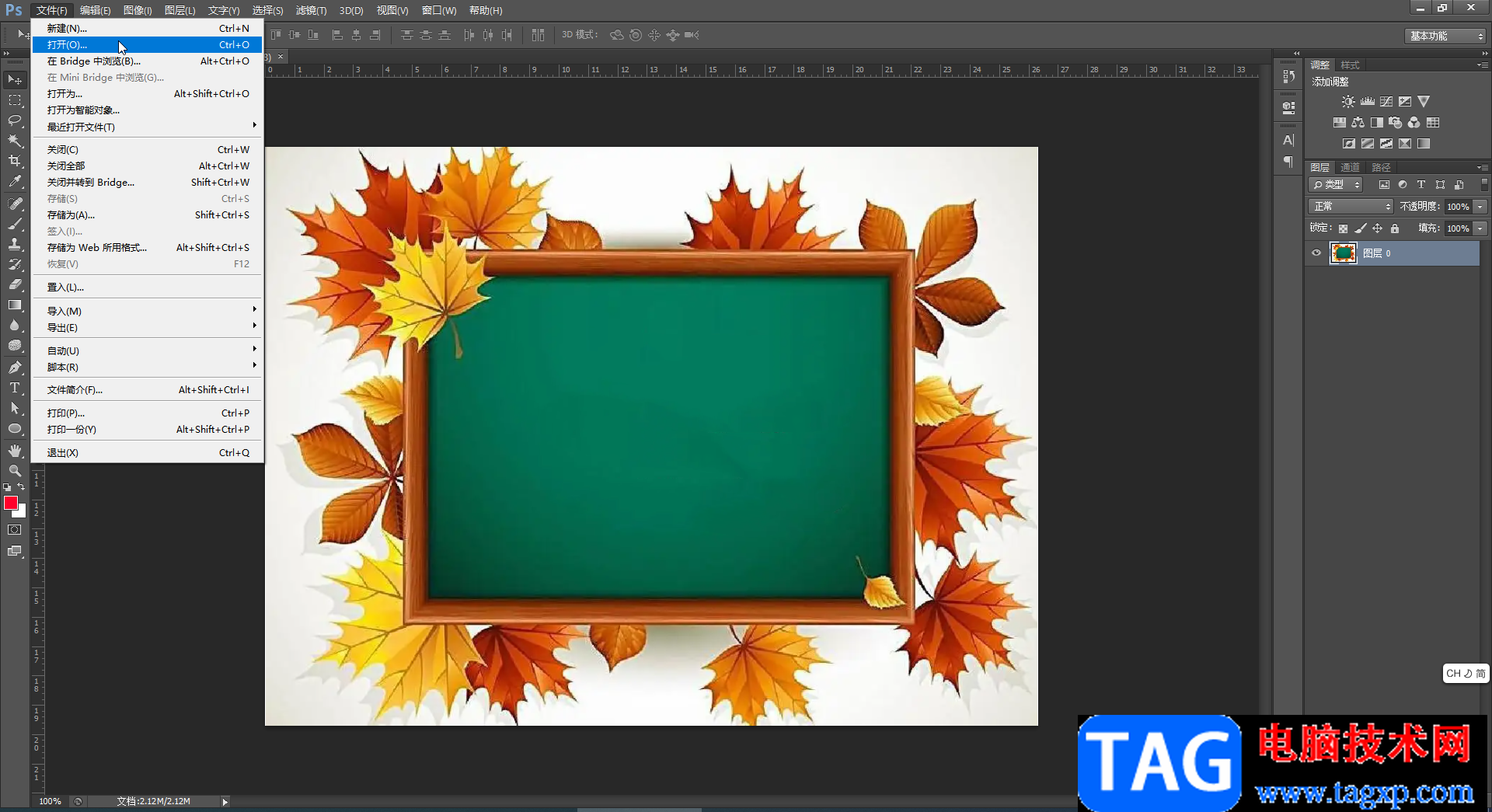
Task: Toggle lock image pixels brush icon
Action: pos(1360,228)
